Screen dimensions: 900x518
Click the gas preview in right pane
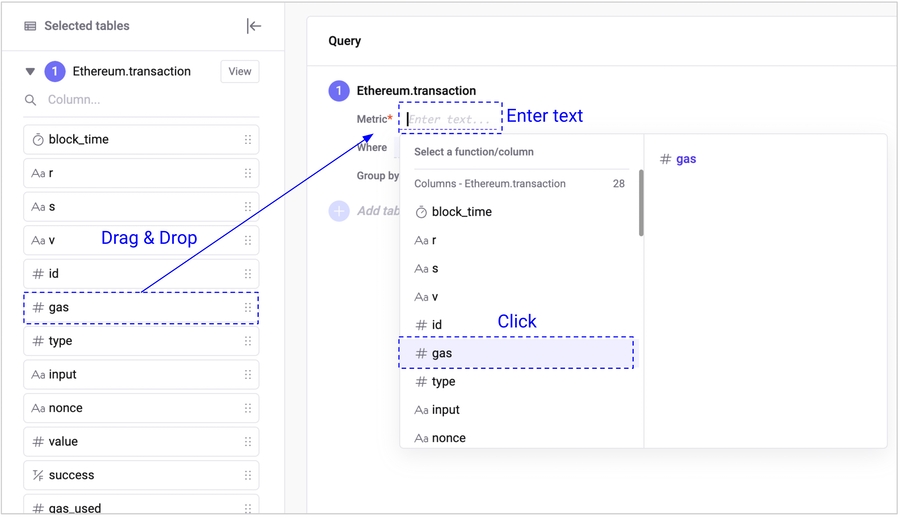(x=685, y=159)
